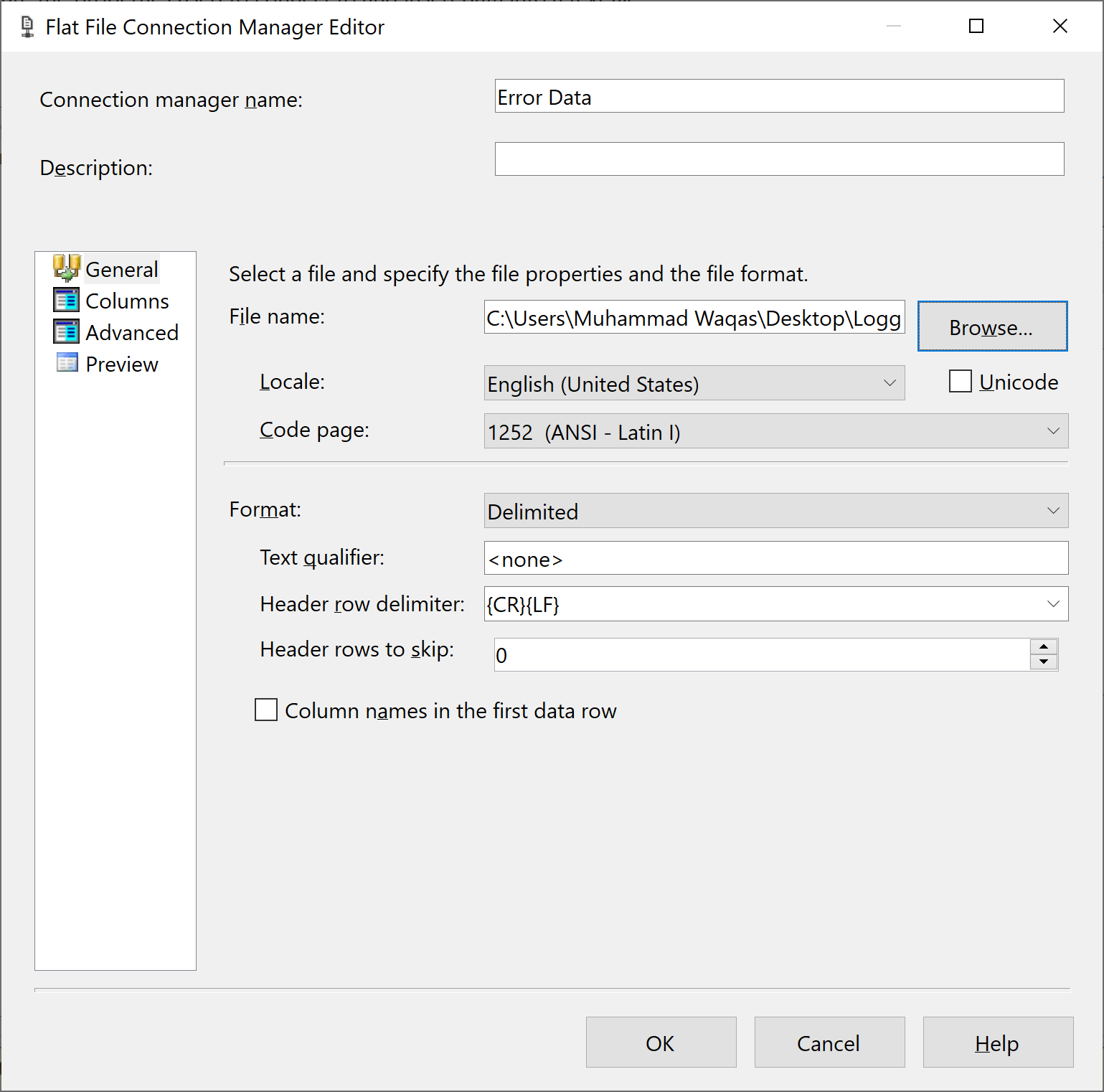1104x1092 pixels.
Task: Open the Help dialog
Action: tap(997, 1042)
